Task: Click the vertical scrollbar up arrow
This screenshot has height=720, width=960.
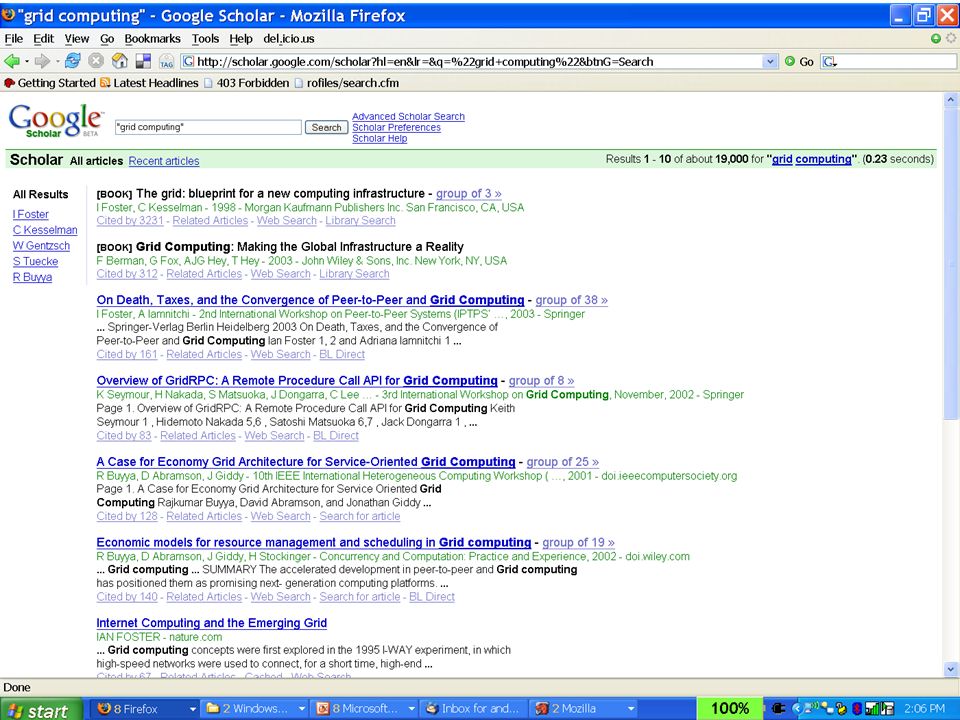Action: click(950, 99)
